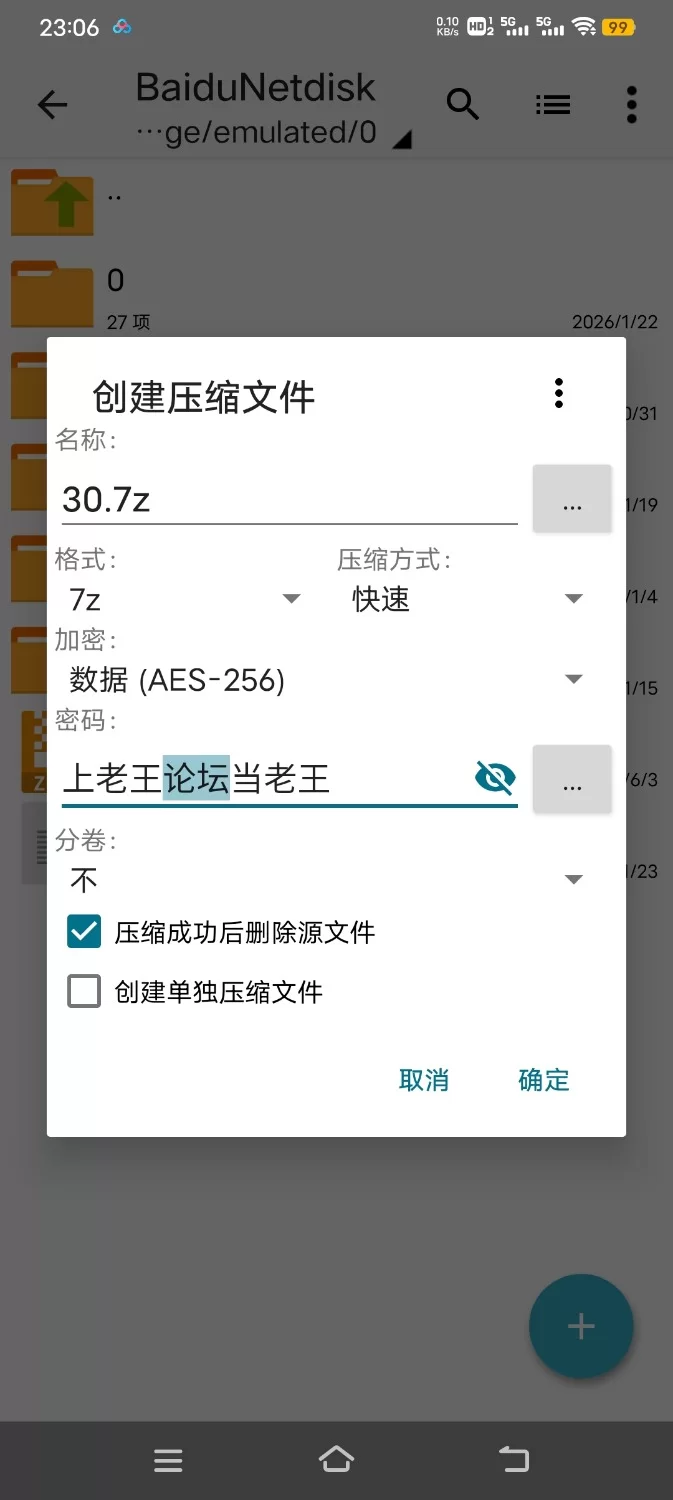
Task: Expand the 加密 AES-256 dropdown
Action: pos(325,680)
